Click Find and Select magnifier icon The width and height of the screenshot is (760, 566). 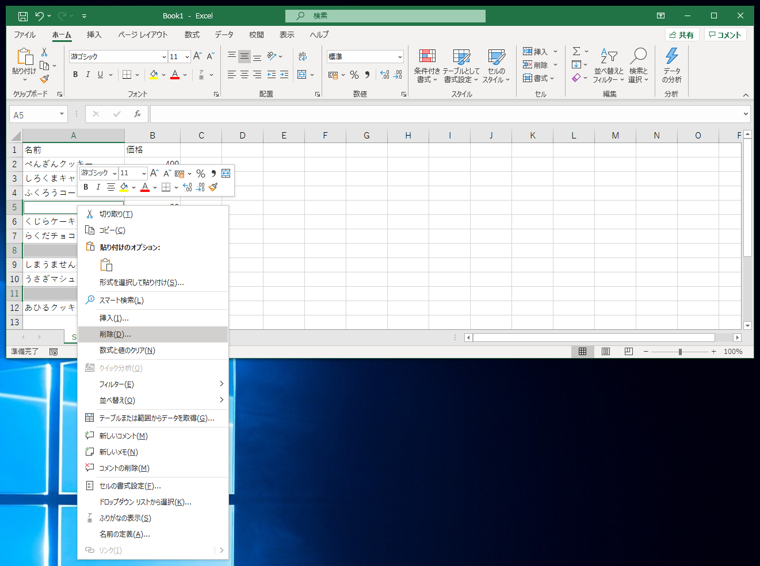coord(638,56)
